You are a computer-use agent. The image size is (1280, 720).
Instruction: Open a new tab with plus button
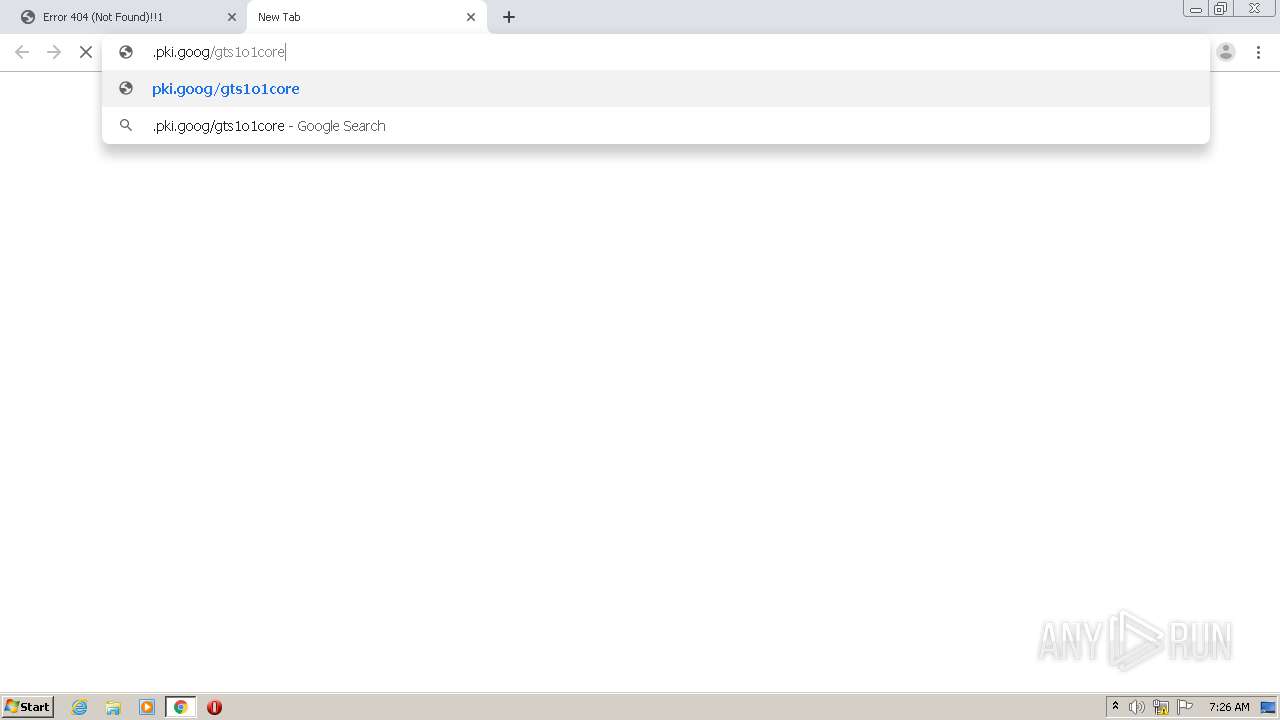(x=509, y=17)
